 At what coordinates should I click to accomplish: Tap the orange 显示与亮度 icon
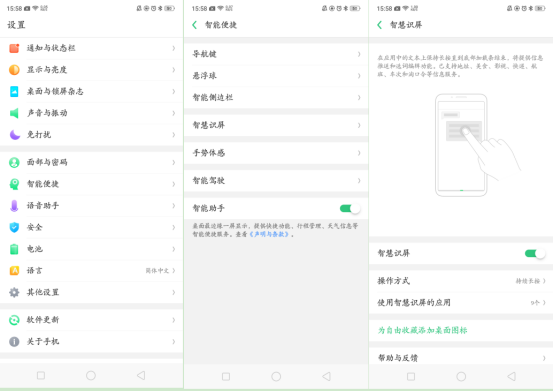[14, 70]
